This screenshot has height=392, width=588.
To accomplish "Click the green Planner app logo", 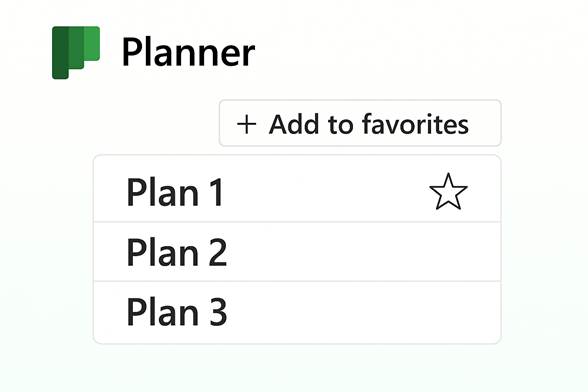I will tap(76, 53).
